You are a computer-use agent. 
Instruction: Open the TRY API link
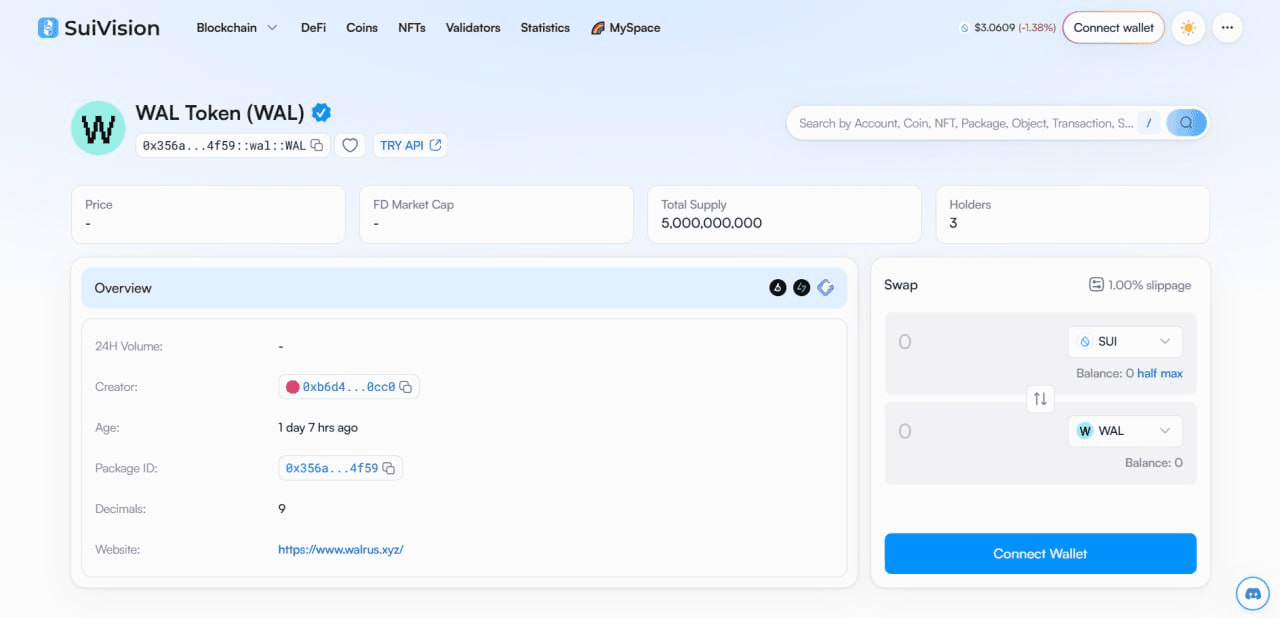(x=410, y=145)
